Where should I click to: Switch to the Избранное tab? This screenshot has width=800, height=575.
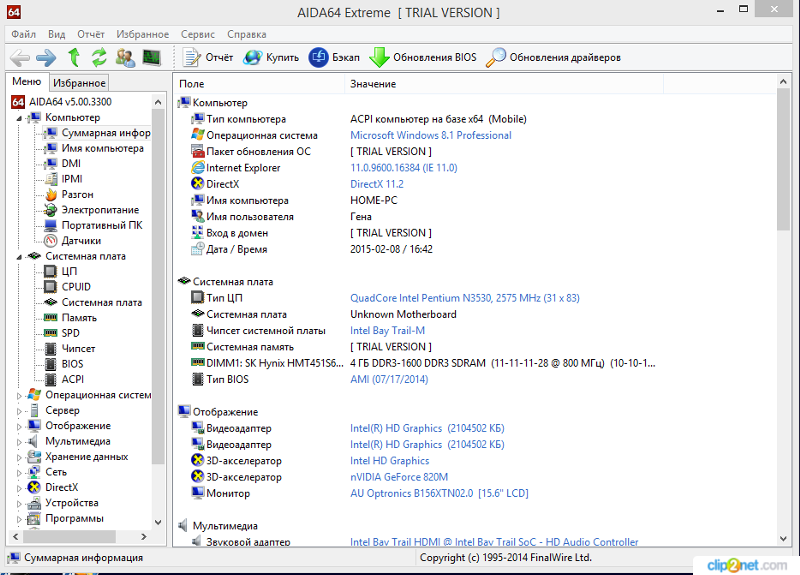click(79, 83)
